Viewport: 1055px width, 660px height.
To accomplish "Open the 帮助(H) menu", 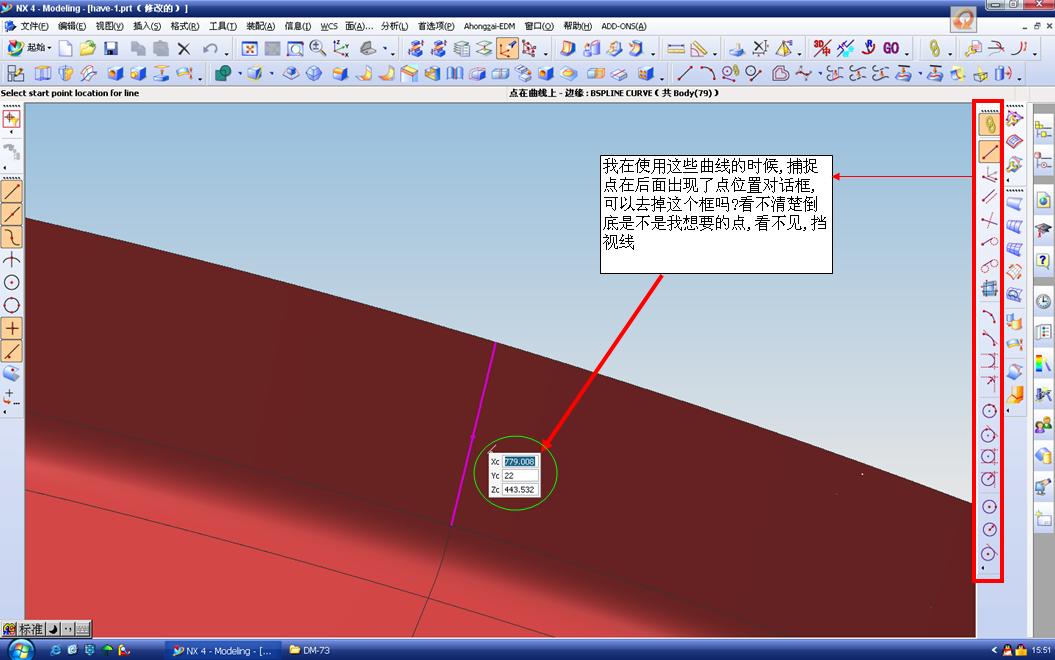I will [x=577, y=26].
